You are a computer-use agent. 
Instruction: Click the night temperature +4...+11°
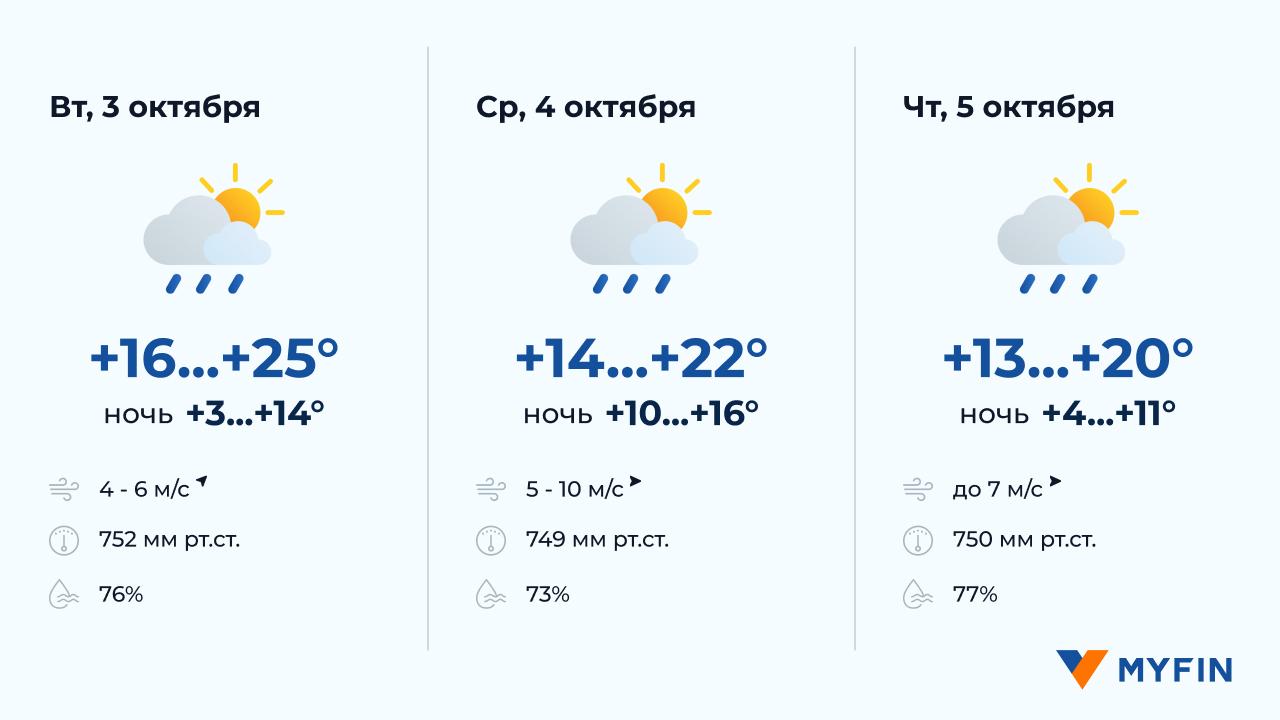tap(1108, 413)
